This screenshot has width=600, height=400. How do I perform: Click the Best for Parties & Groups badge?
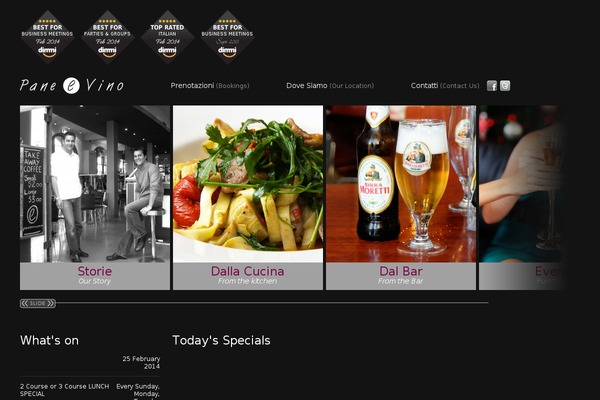point(108,37)
